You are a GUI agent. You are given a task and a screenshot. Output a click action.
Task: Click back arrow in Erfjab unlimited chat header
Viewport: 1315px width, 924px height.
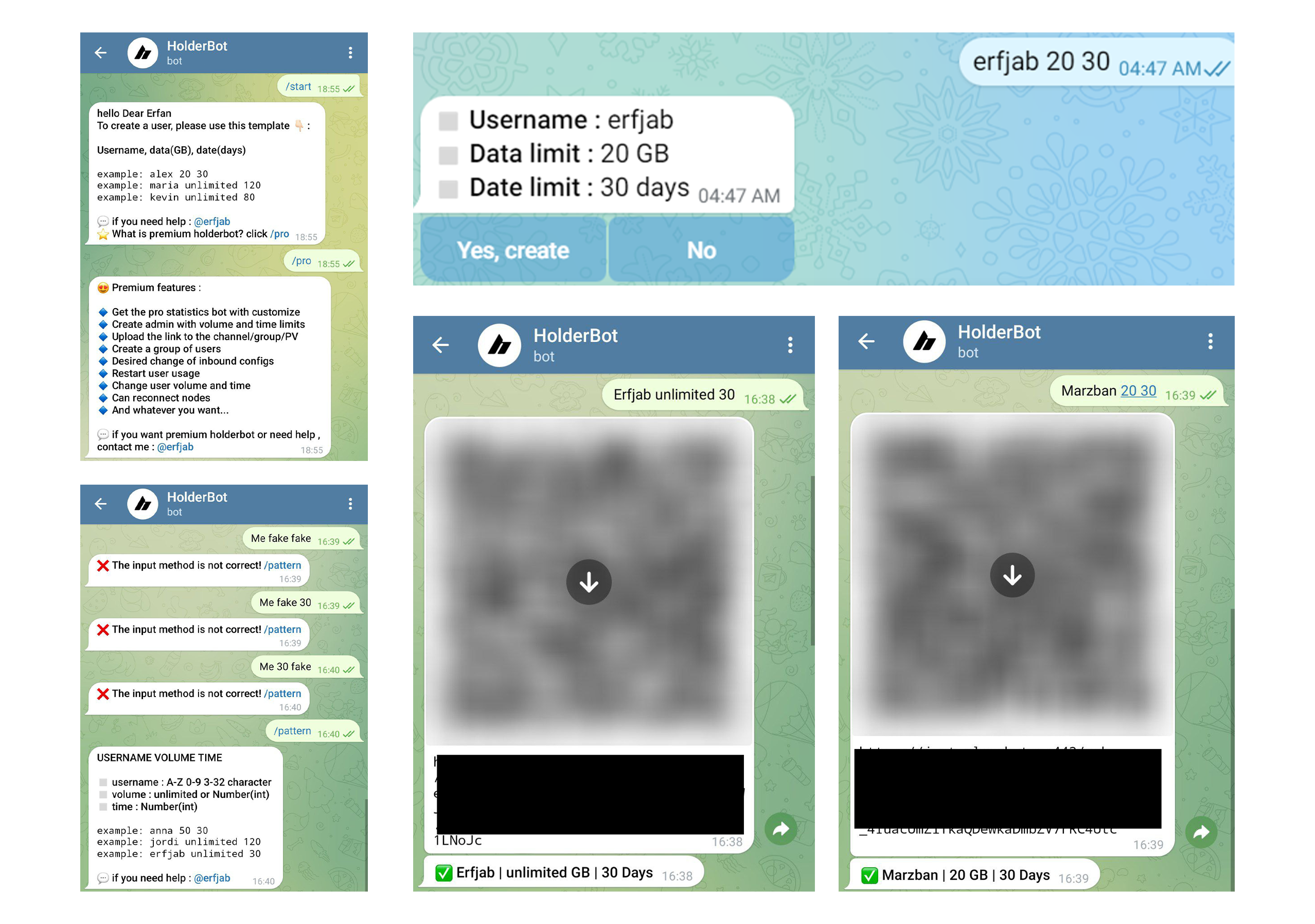coord(440,344)
